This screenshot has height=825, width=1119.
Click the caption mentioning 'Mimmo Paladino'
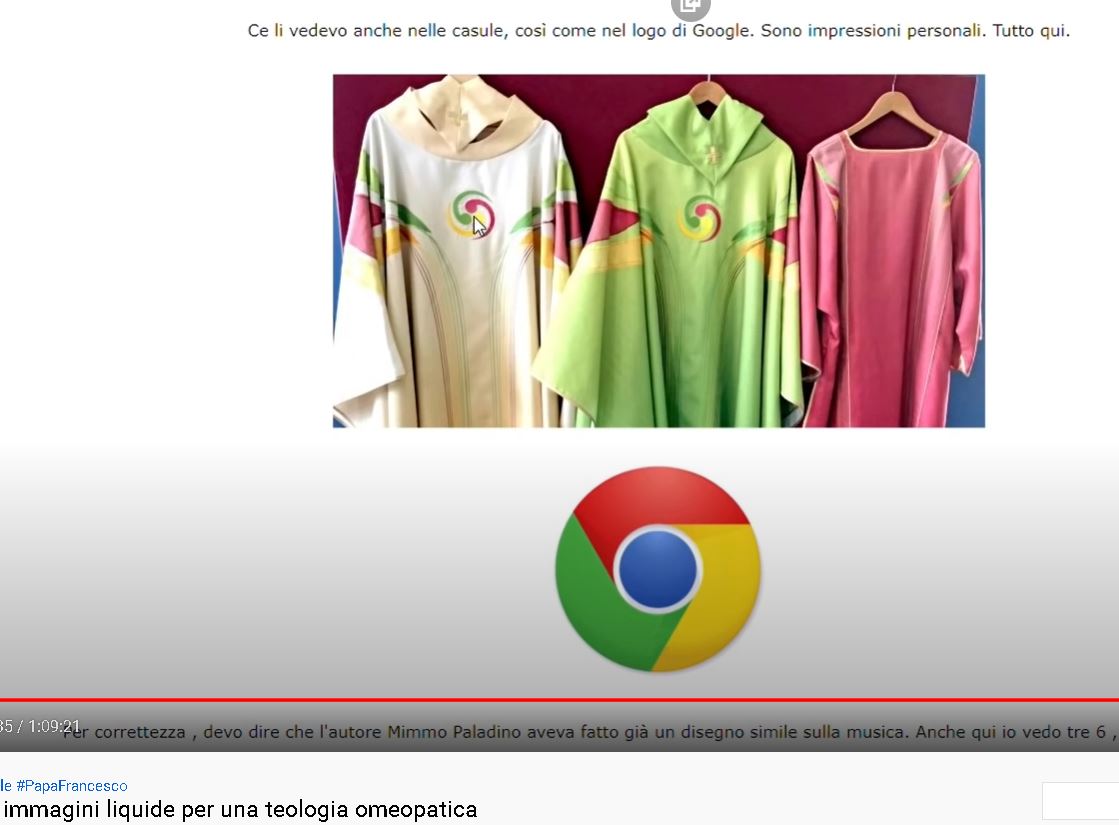pos(589,732)
